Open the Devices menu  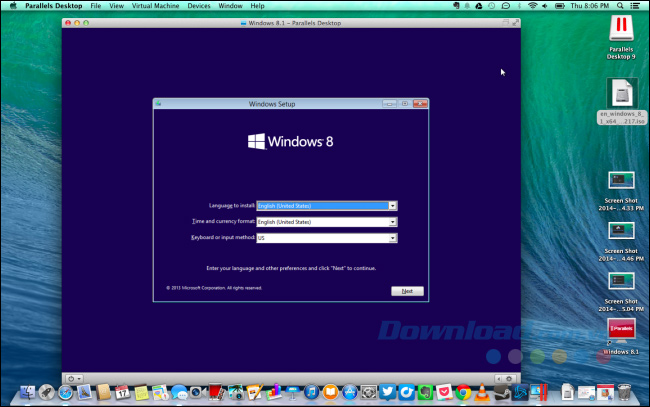click(x=199, y=6)
